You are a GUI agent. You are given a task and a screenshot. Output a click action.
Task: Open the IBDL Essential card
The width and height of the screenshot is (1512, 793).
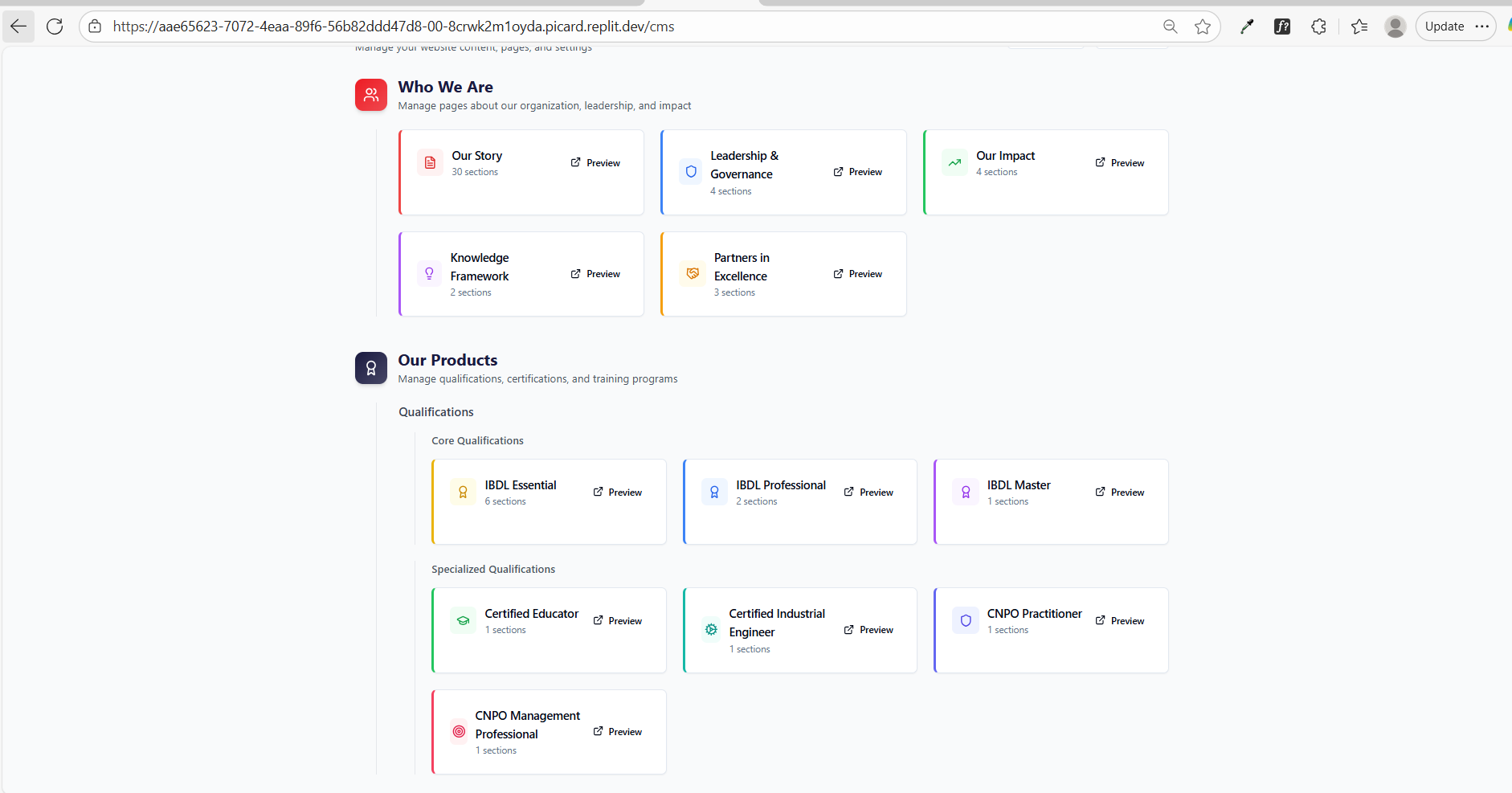(521, 485)
